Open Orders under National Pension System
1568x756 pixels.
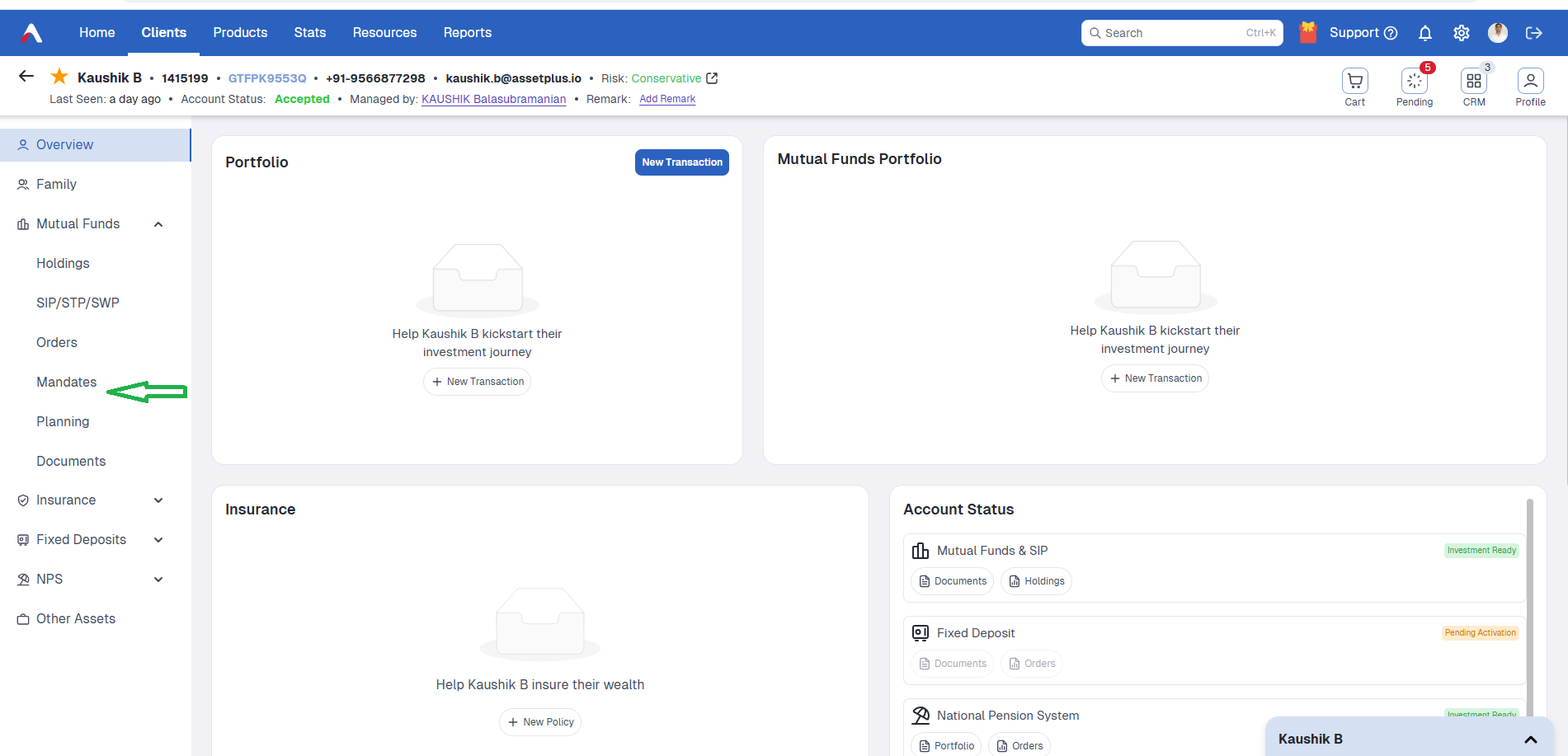point(1019,745)
